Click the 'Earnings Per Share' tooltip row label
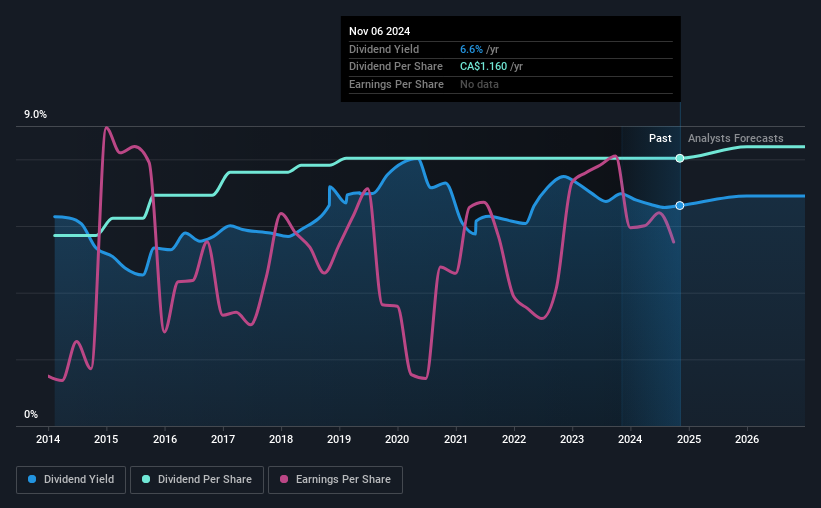This screenshot has height=508, width=821. coord(396,84)
